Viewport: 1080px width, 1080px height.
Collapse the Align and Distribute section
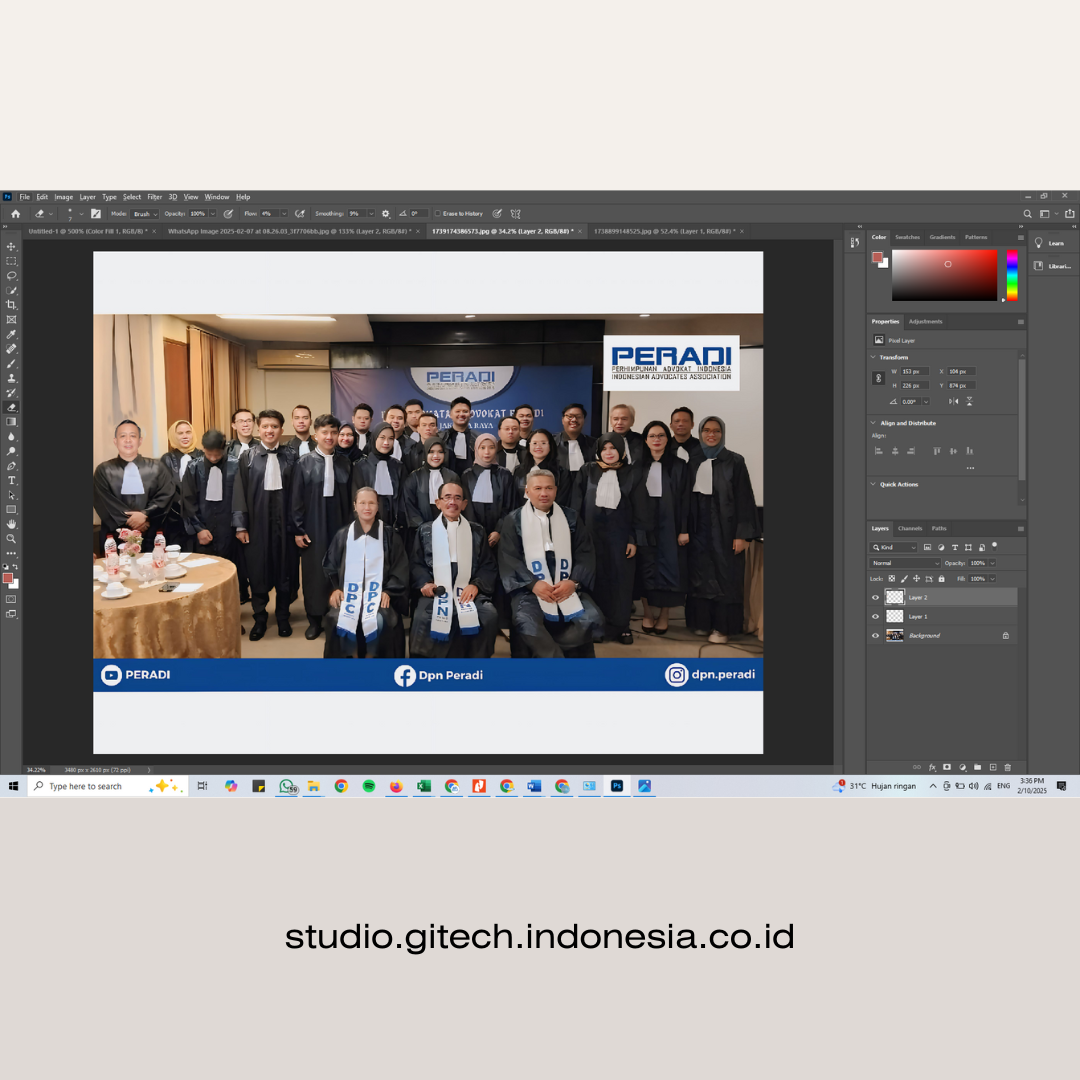pos(873,423)
